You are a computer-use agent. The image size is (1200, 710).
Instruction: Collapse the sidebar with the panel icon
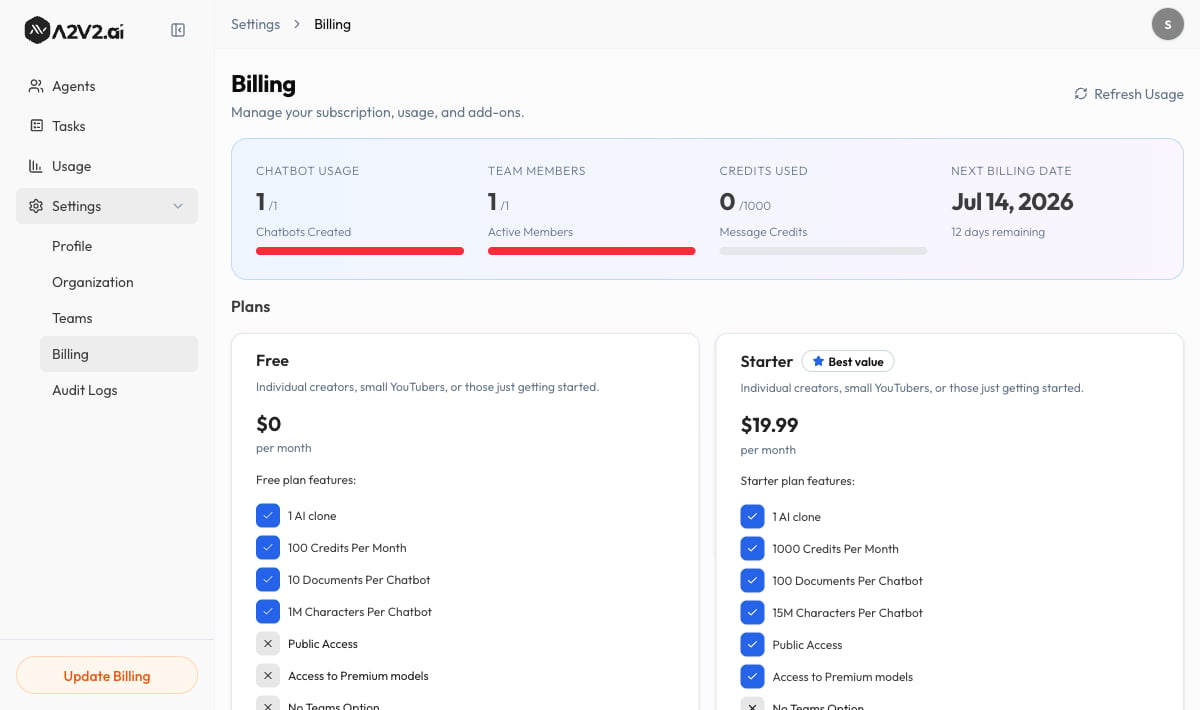[178, 30]
